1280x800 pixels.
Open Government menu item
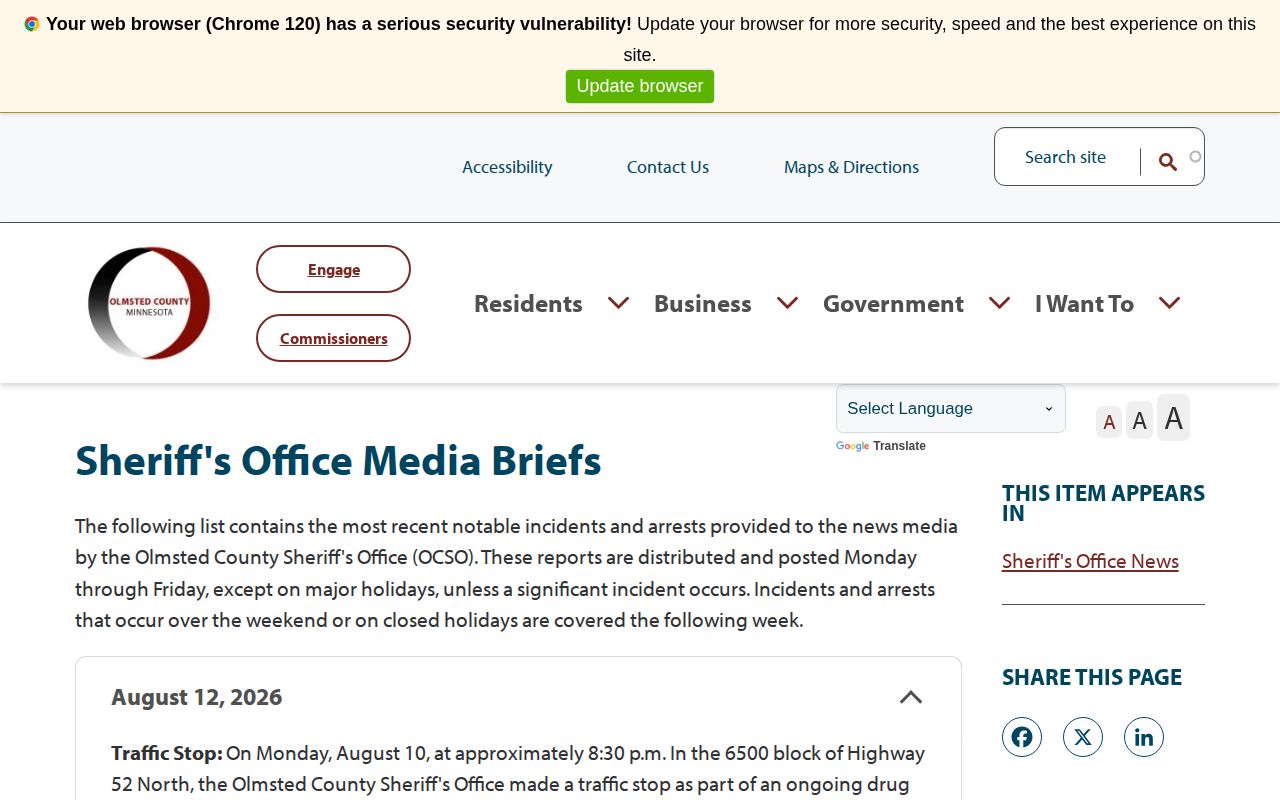[x=893, y=303]
